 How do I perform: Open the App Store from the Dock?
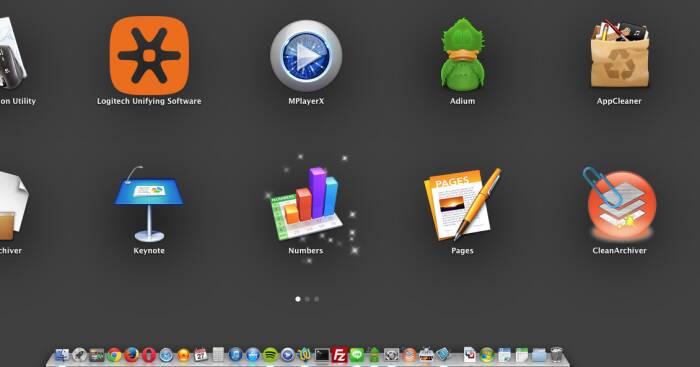tap(253, 355)
